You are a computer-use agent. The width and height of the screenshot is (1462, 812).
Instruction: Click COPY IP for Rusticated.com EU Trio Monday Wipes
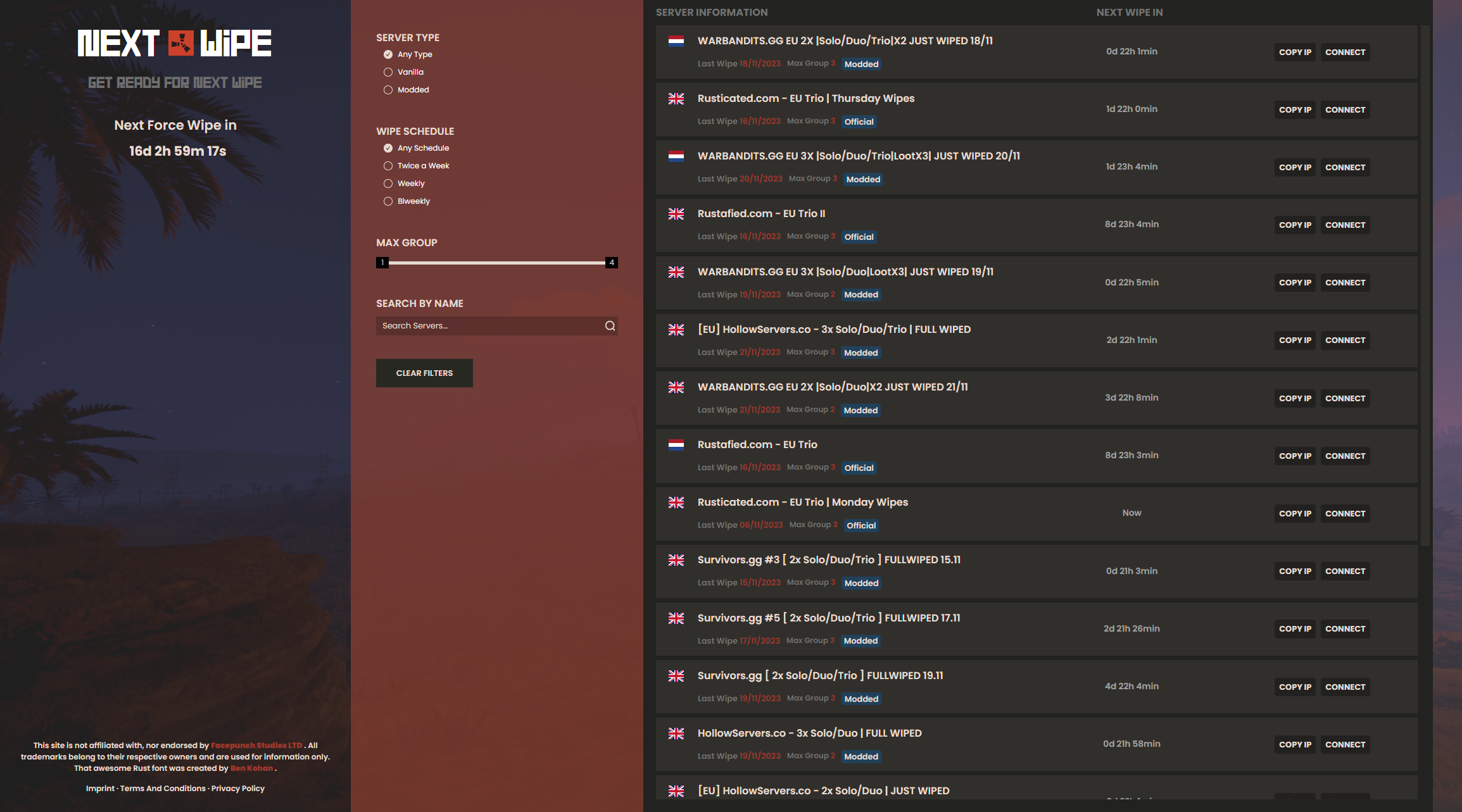tap(1294, 512)
